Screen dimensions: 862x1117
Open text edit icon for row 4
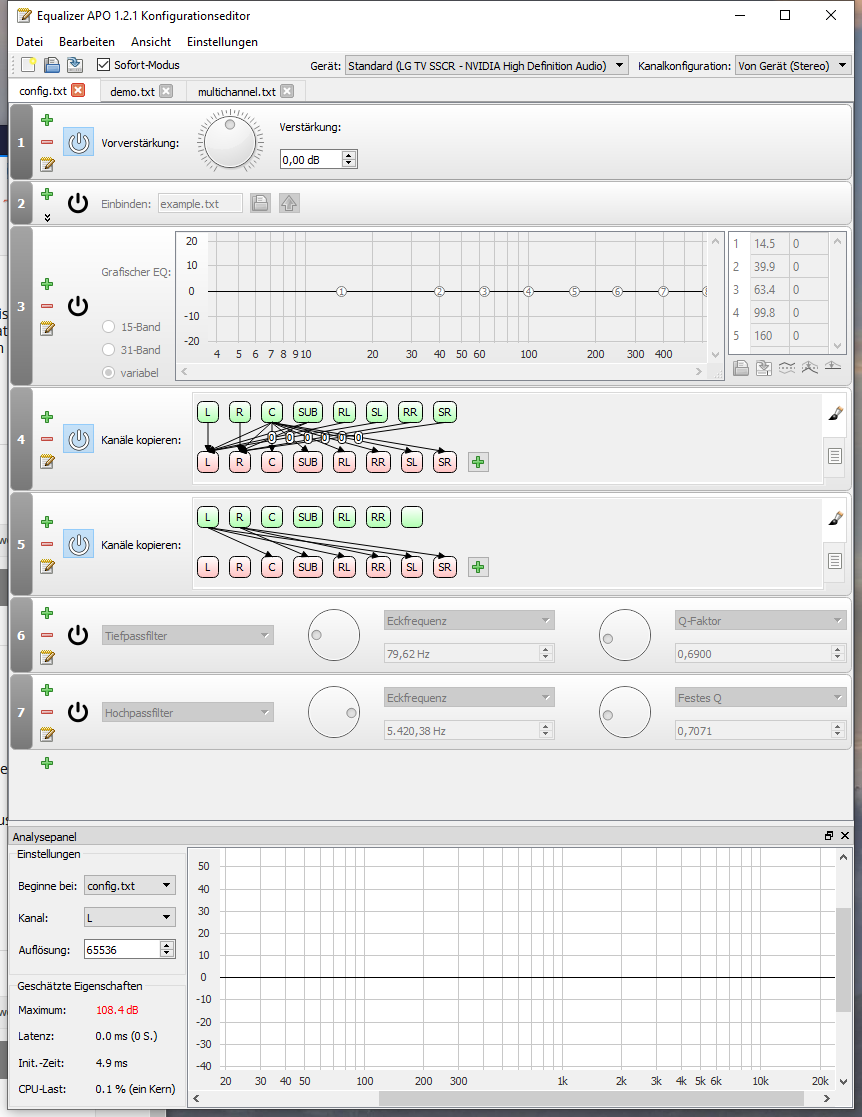click(47, 461)
